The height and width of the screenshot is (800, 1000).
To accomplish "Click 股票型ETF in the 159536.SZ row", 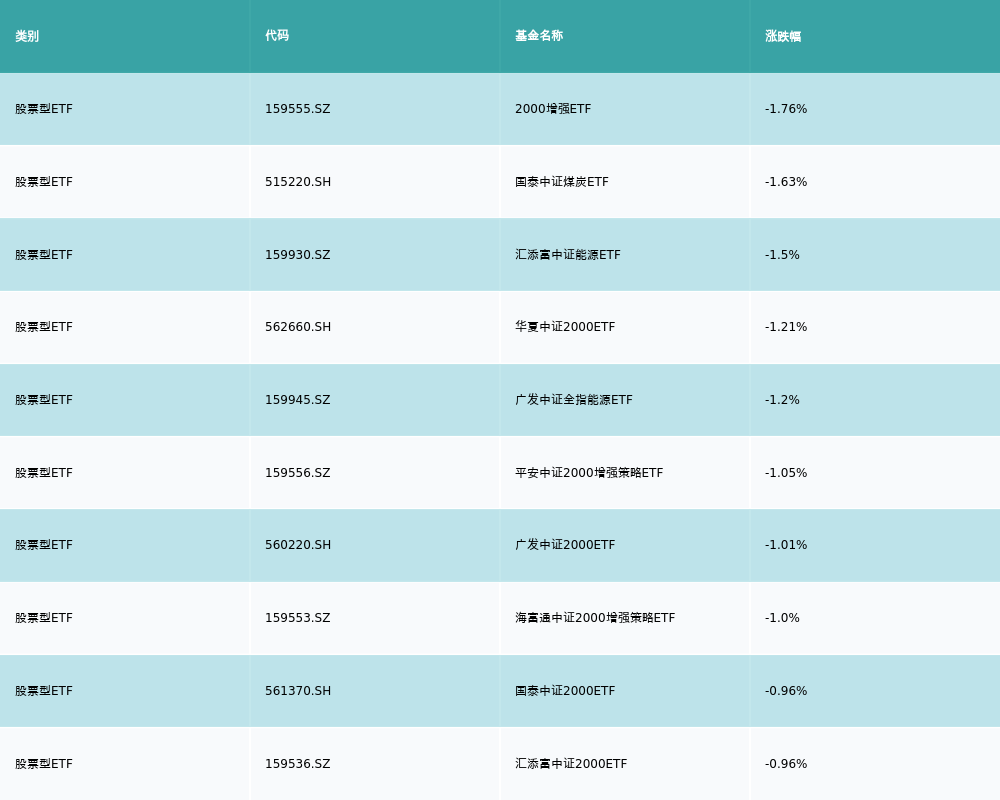I will [44, 764].
